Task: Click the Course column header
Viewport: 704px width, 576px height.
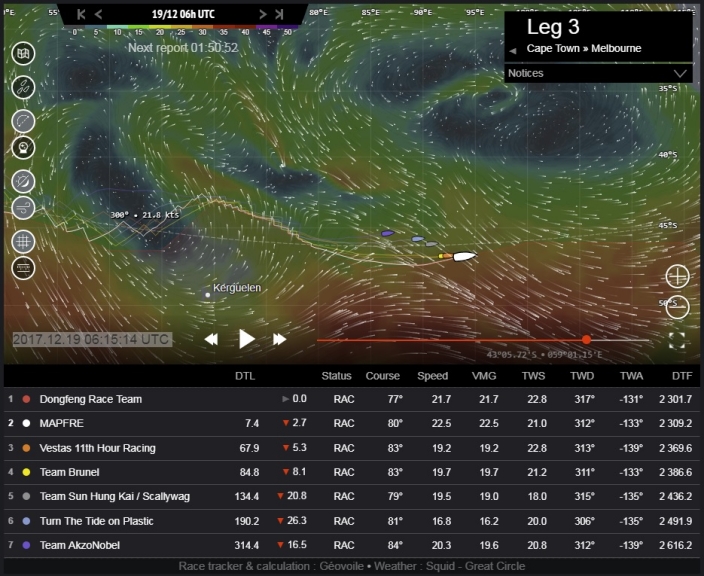Action: pyautogui.click(x=383, y=376)
